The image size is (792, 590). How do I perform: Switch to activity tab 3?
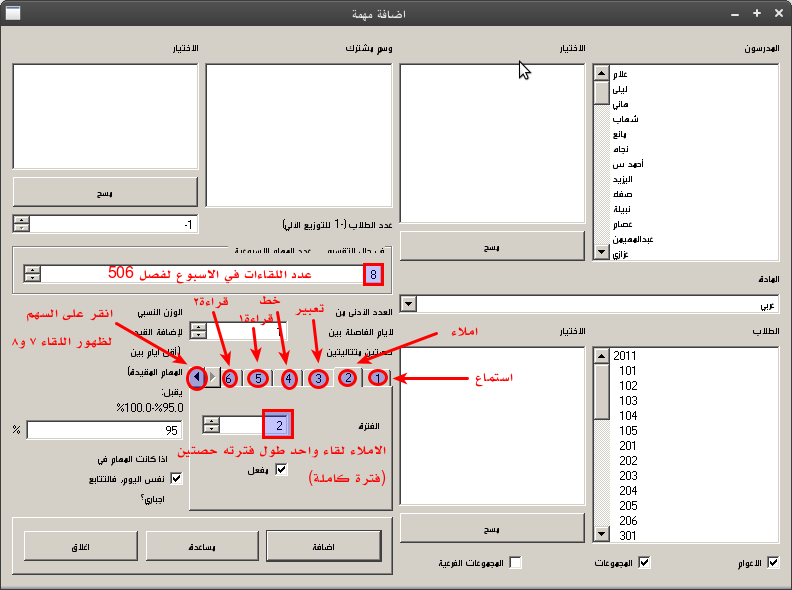[x=318, y=378]
